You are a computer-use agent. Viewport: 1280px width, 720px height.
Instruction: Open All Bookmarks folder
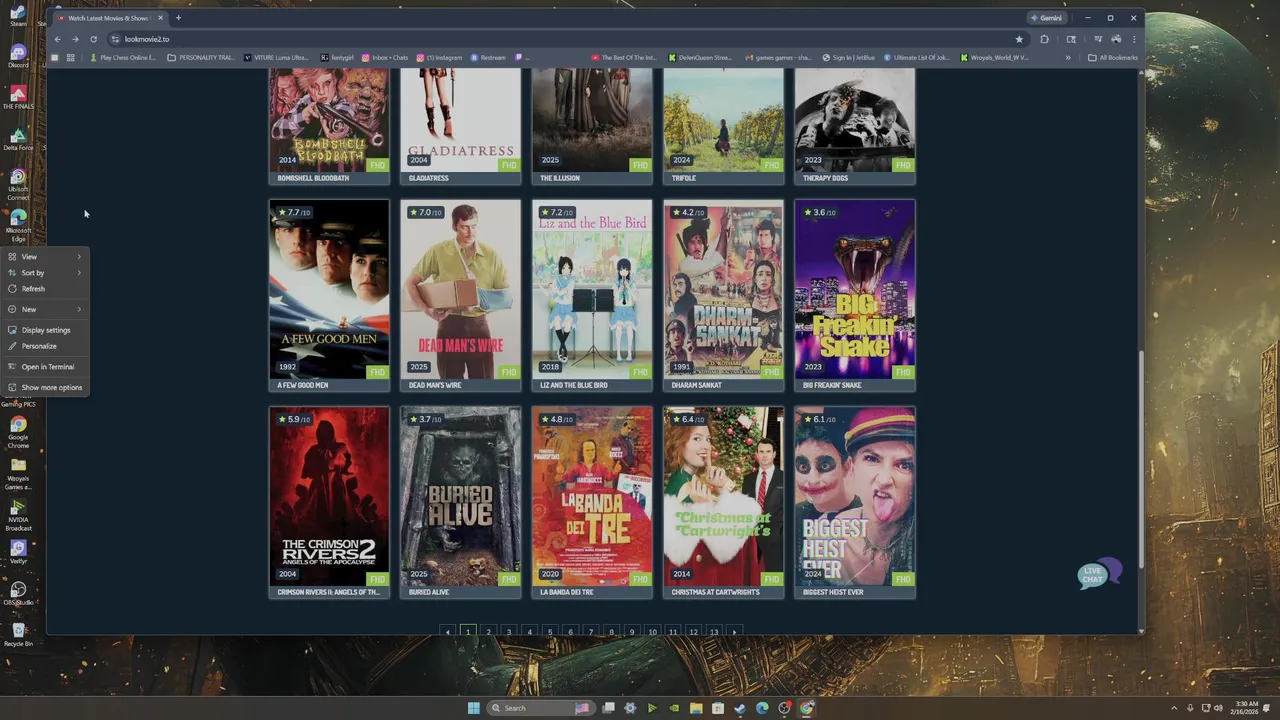(1113, 58)
